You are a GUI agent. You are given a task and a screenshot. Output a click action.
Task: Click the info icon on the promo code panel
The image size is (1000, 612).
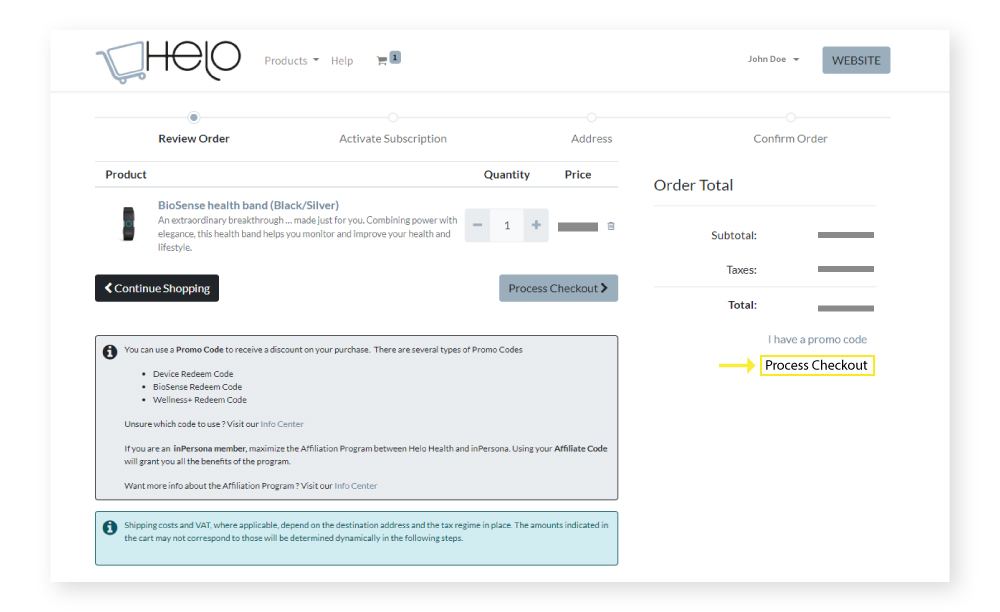pos(109,350)
